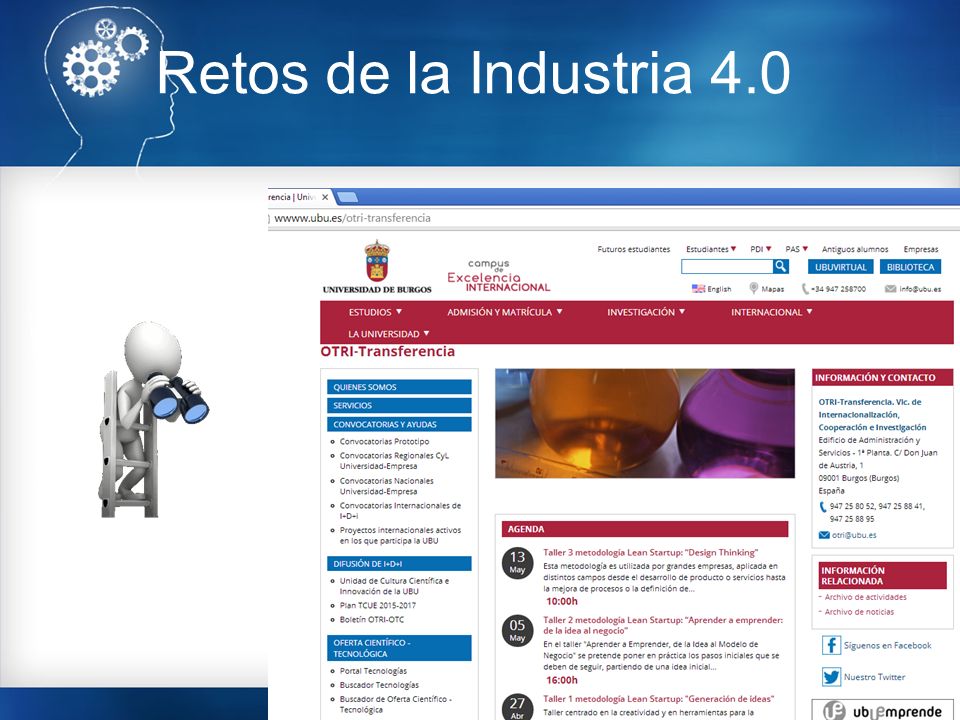Open Buscador Tecnologías link
Viewport: 960px width, 720px height.
coord(379,684)
